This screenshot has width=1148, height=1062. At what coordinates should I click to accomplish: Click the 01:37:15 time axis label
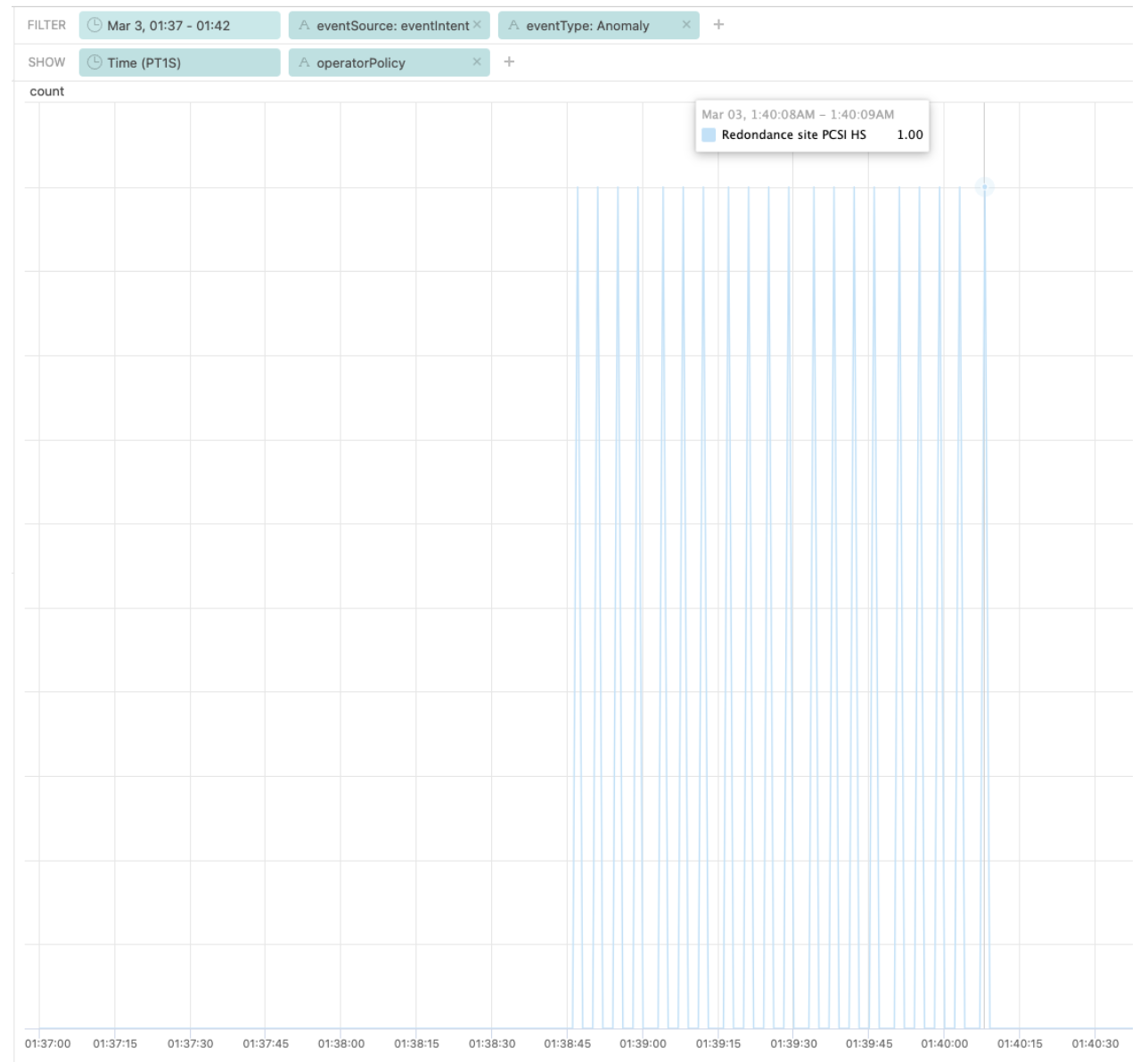pyautogui.click(x=115, y=1043)
